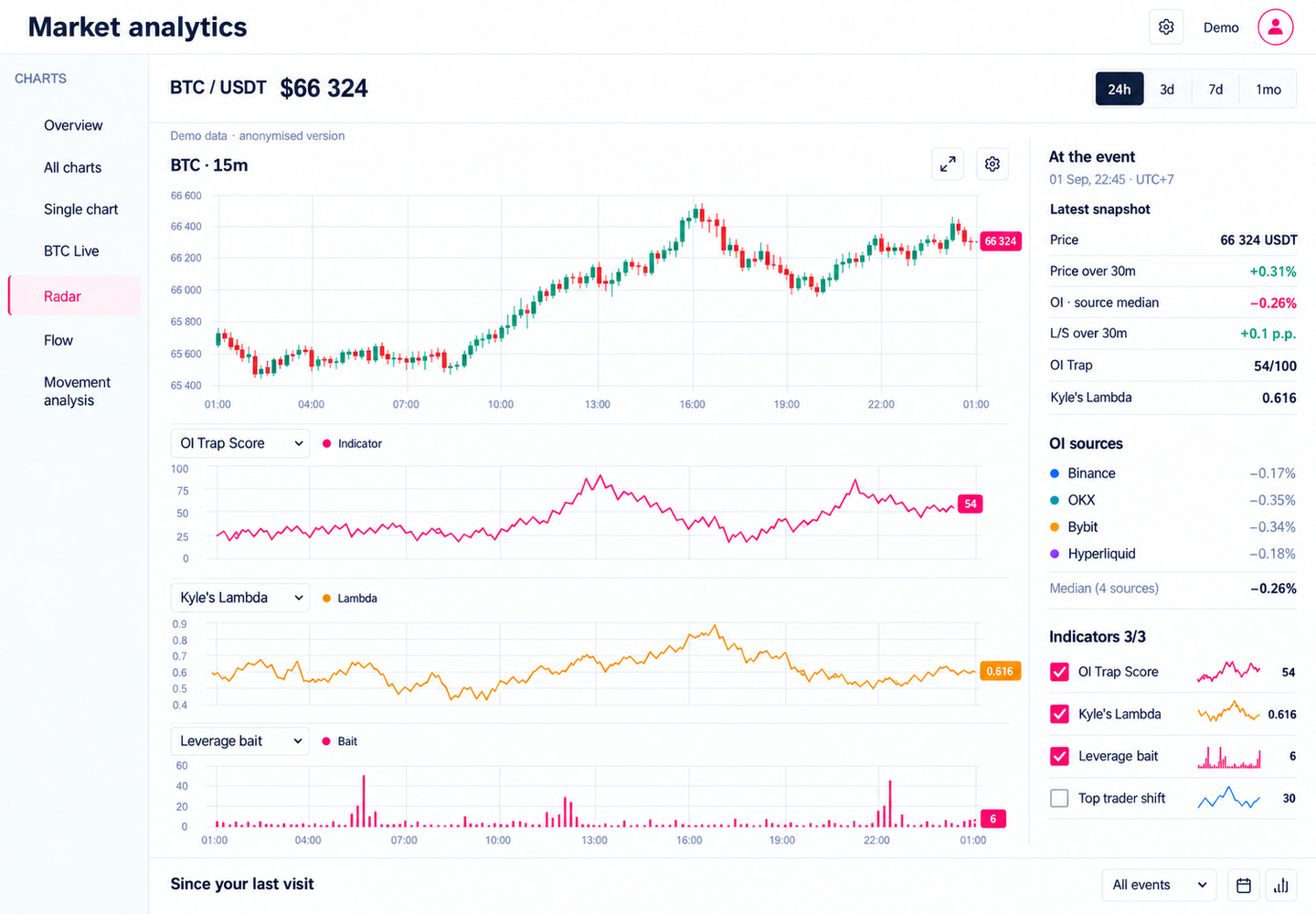
Task: Open the OI Trap Score dropdown
Action: tap(240, 443)
